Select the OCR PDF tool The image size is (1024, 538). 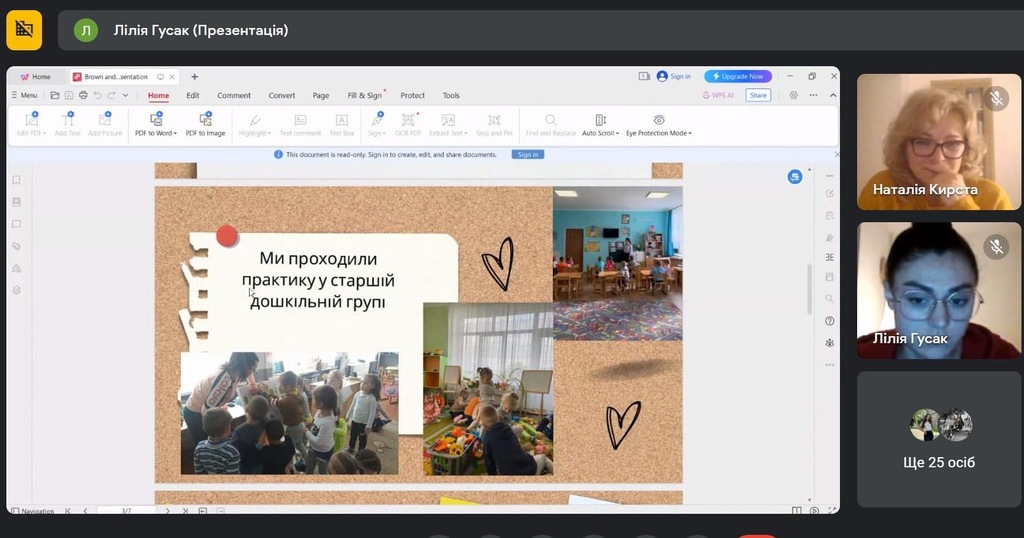pos(408,124)
